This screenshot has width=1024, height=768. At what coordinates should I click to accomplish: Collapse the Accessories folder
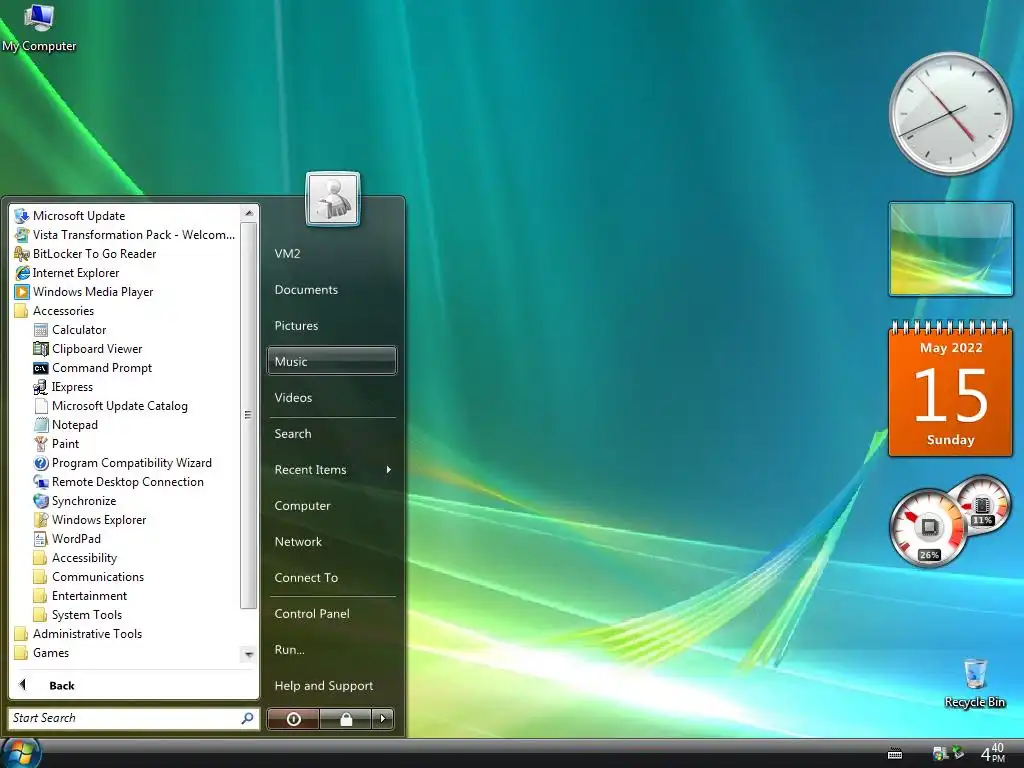(54, 311)
